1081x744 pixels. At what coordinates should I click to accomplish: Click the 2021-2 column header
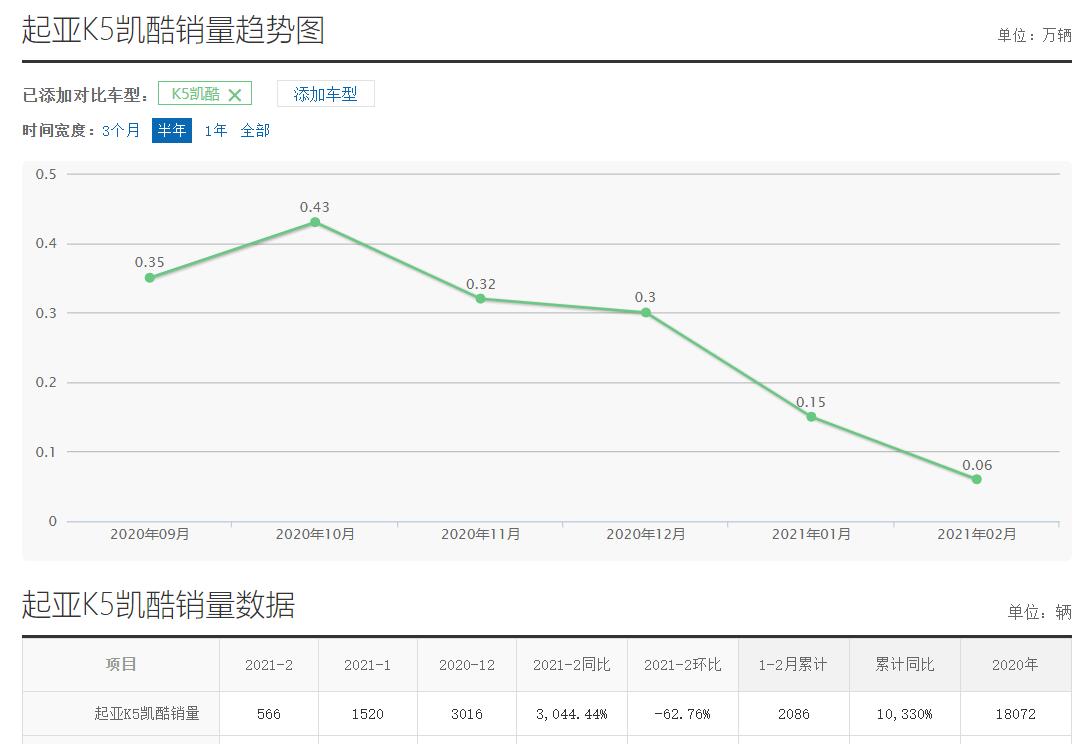pos(269,665)
